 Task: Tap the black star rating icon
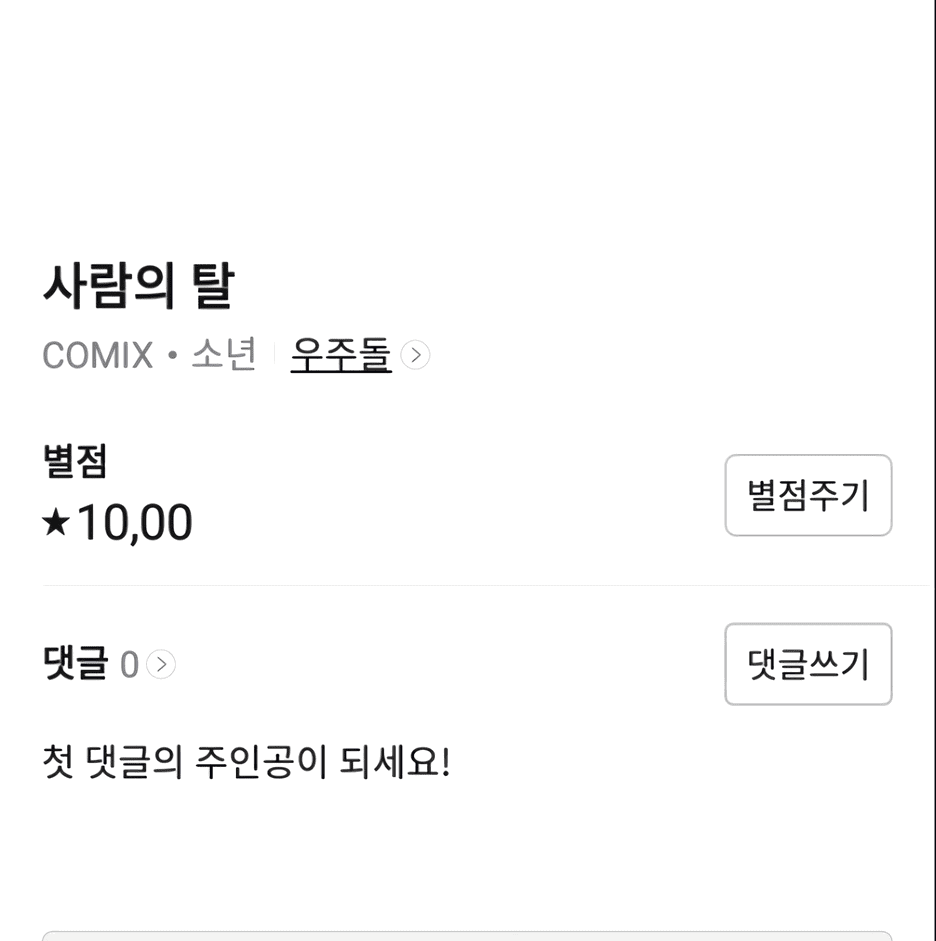56,522
